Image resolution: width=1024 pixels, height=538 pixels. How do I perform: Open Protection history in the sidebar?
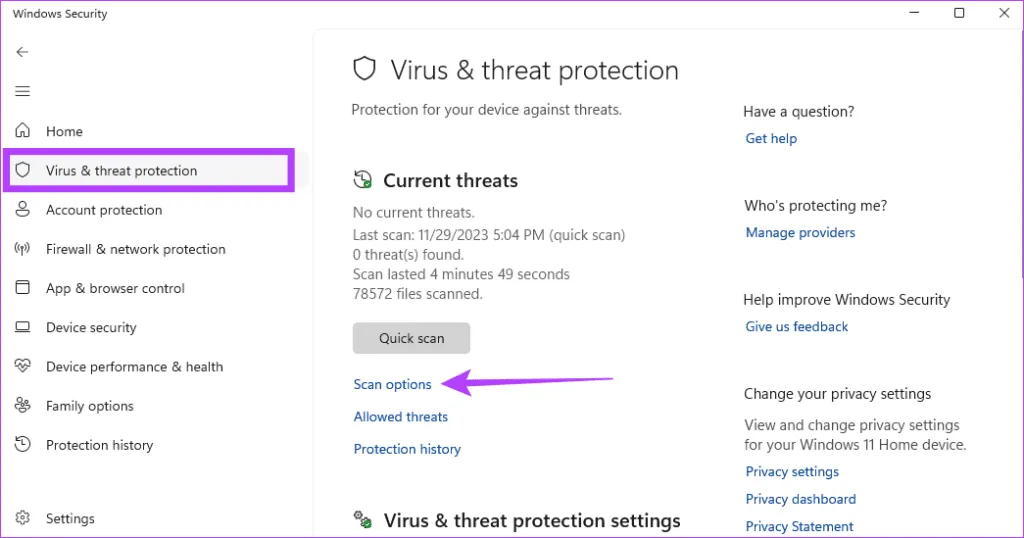click(99, 445)
